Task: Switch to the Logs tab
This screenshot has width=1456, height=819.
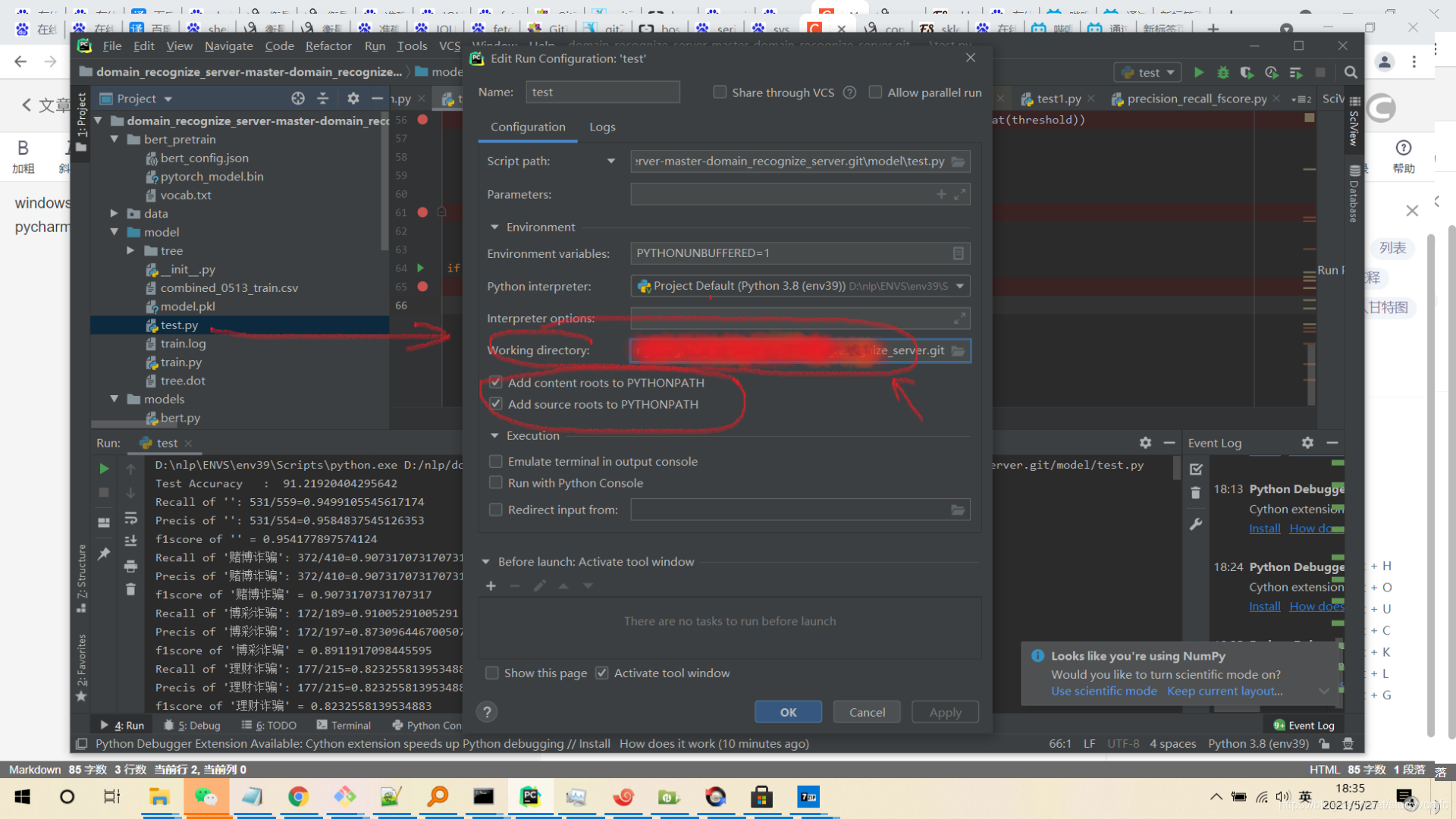Action: pos(602,127)
